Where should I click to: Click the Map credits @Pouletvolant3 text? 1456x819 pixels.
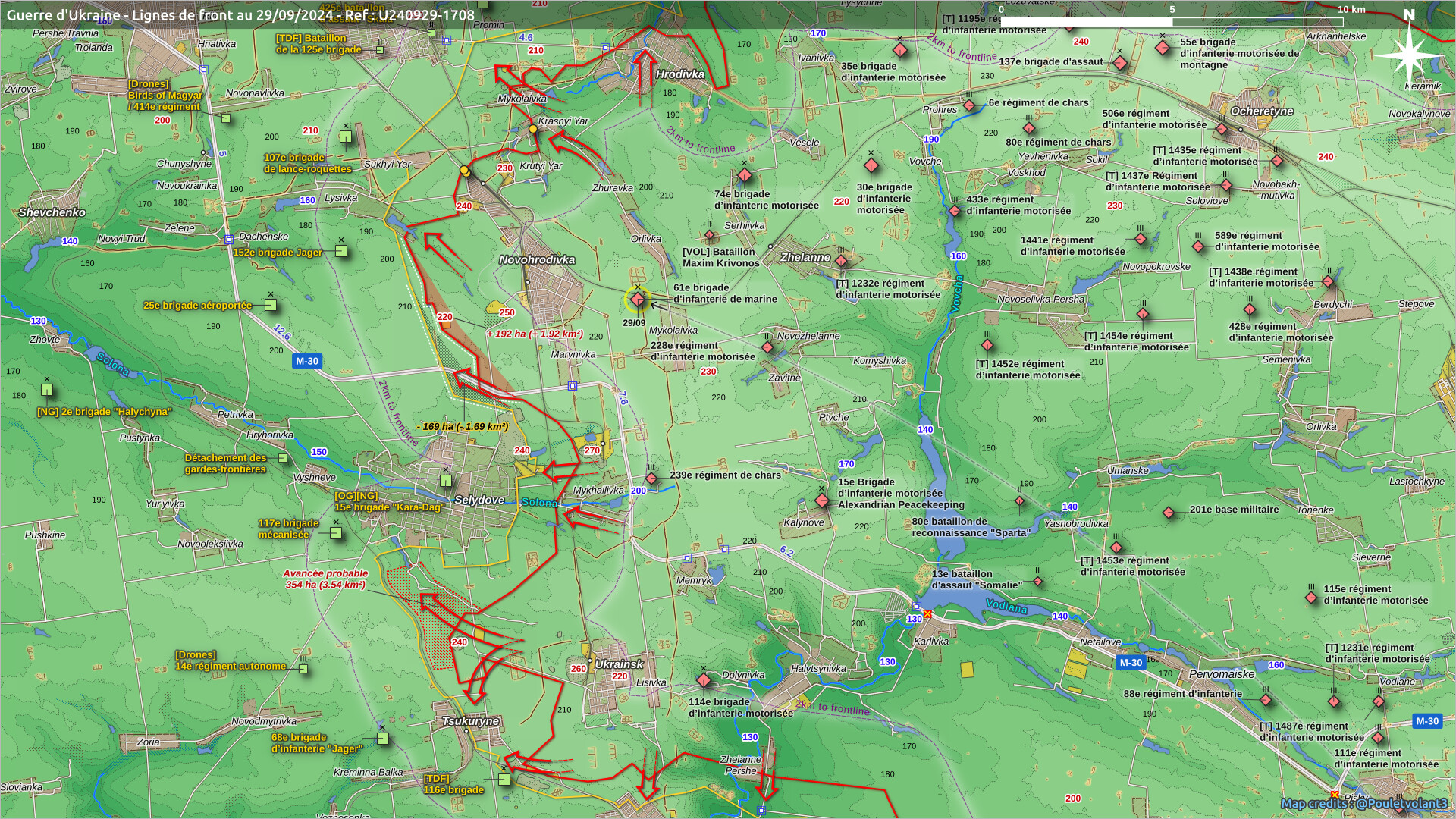pyautogui.click(x=1363, y=803)
